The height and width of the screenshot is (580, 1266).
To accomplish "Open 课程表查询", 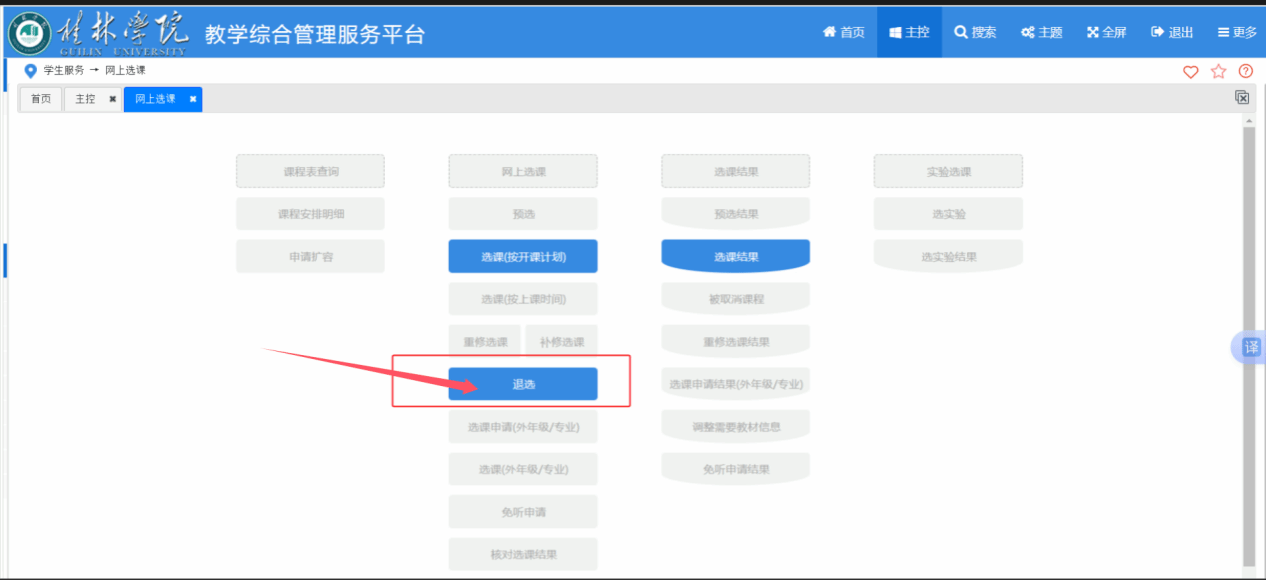I will [310, 171].
